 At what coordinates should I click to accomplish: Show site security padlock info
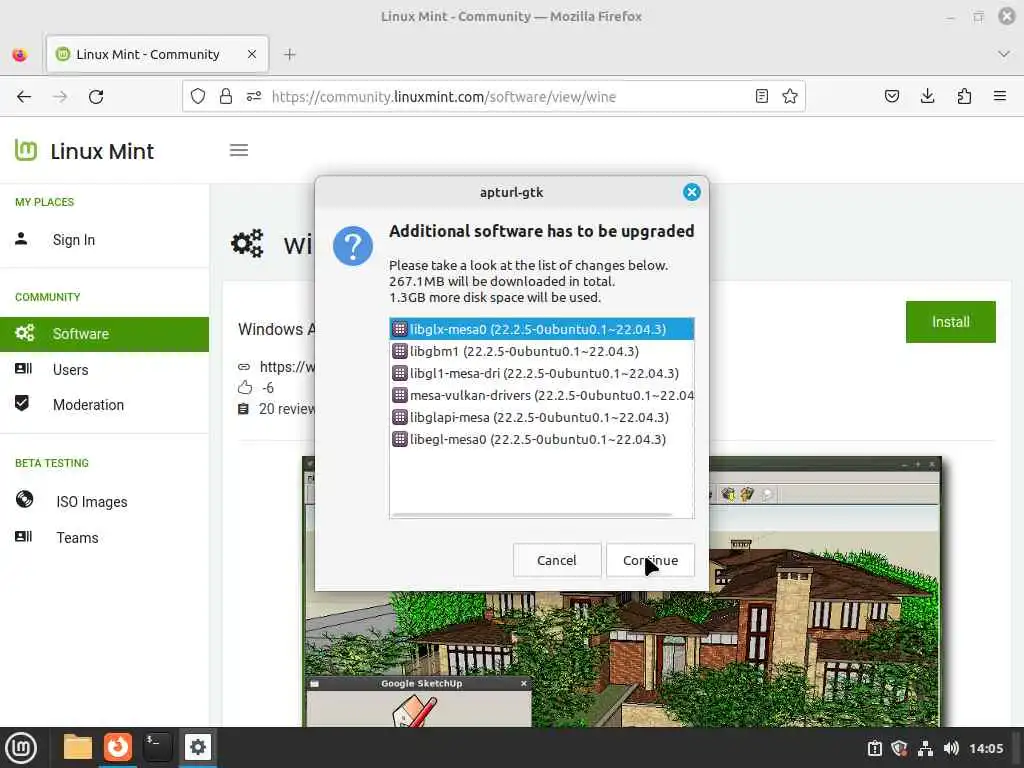pos(226,97)
